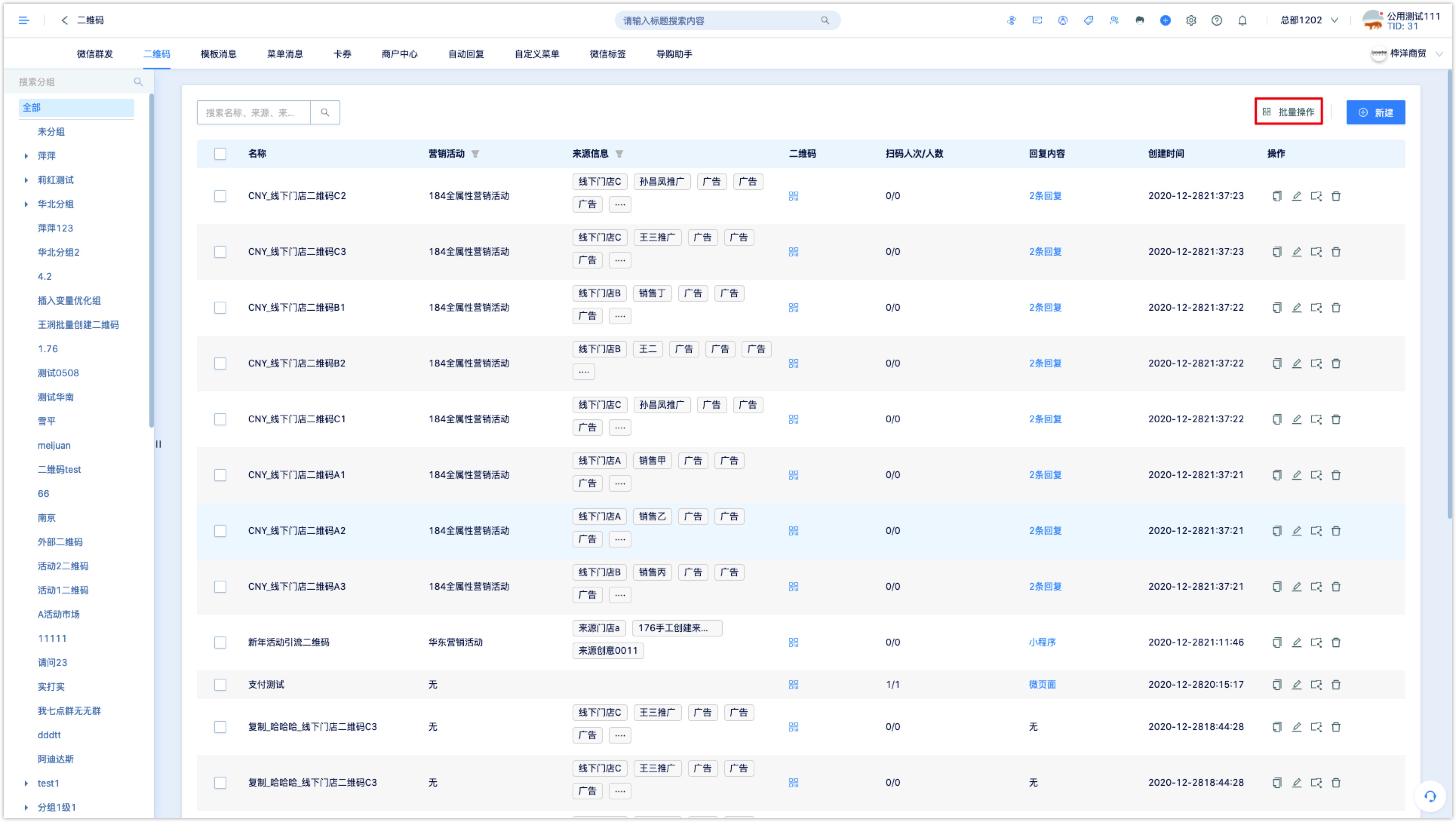Open the 微页面 reply link
This screenshot has width=1456, height=822.
[1042, 685]
